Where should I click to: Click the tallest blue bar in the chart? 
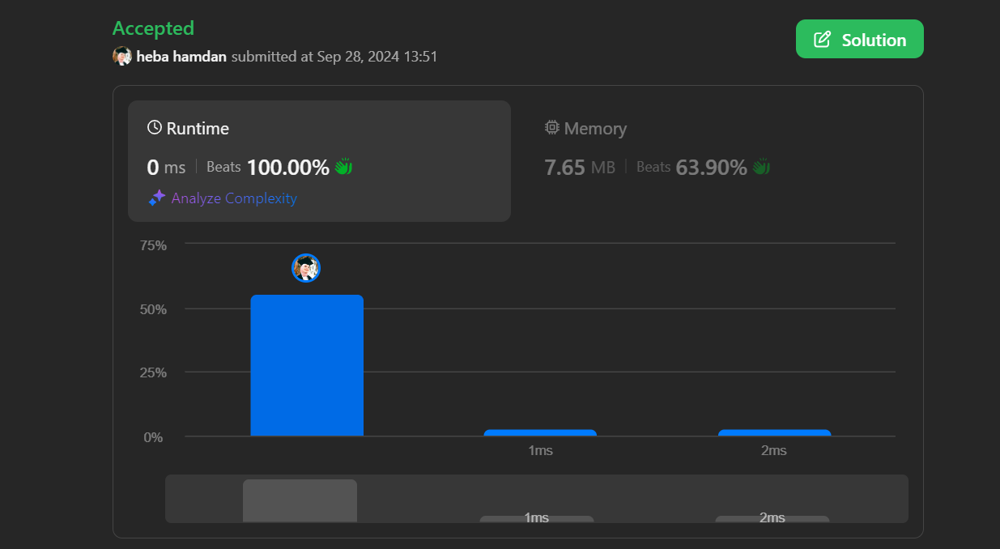click(306, 365)
